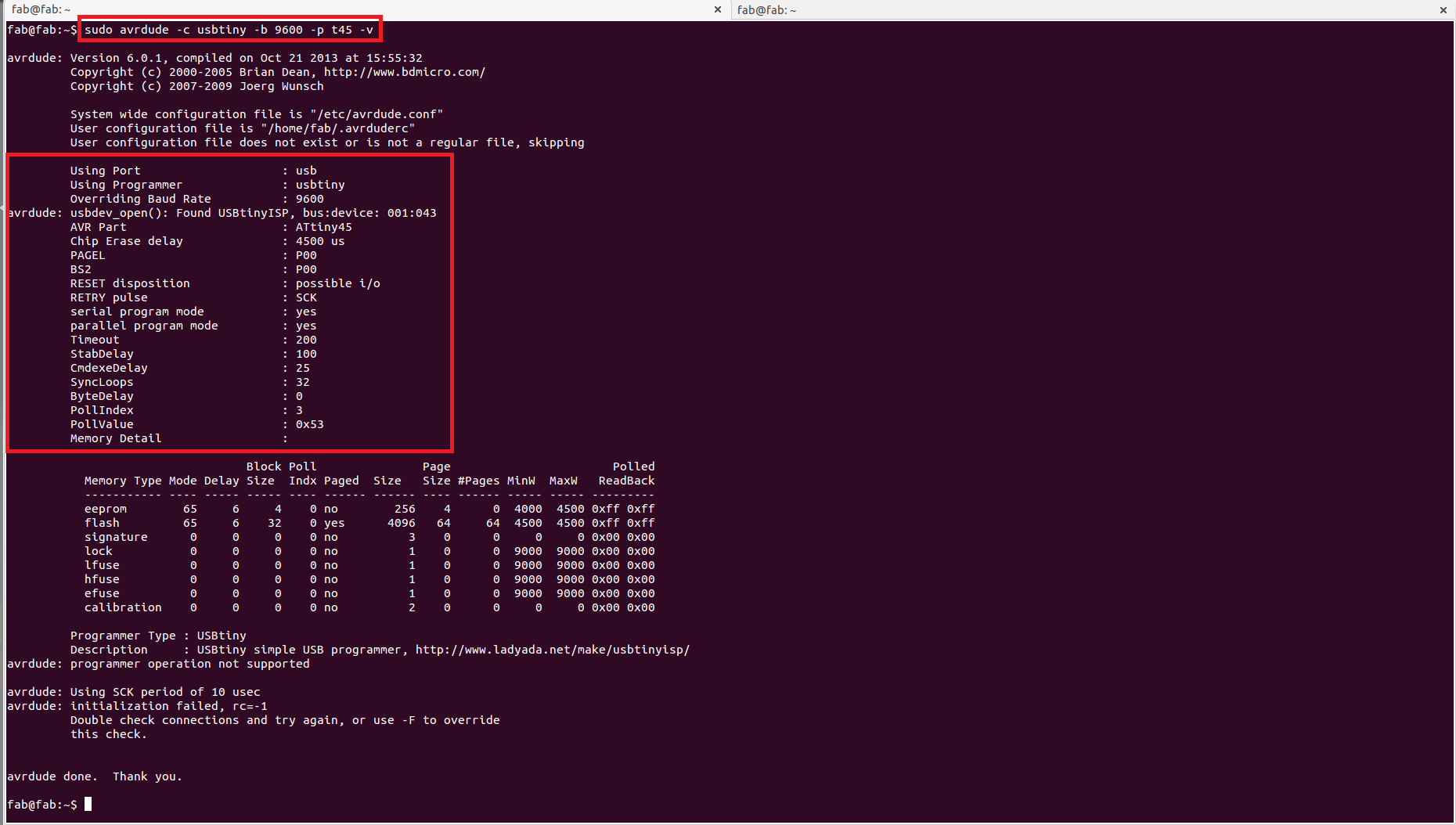The image size is (1456, 825).
Task: Click the "#Pages" column header
Action: pyautogui.click(x=479, y=481)
